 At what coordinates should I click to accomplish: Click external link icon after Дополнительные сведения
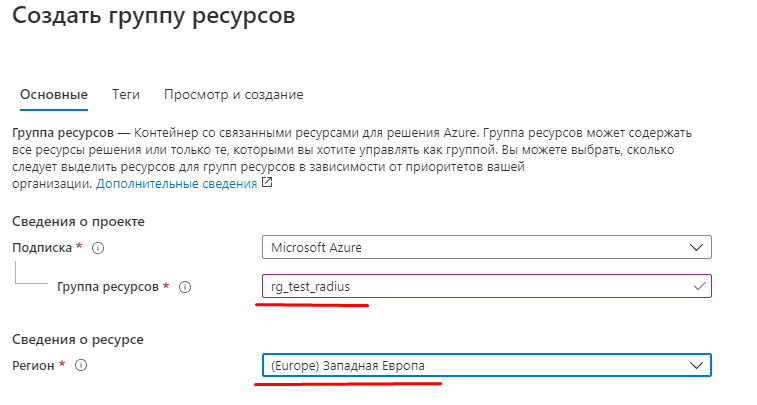click(267, 184)
